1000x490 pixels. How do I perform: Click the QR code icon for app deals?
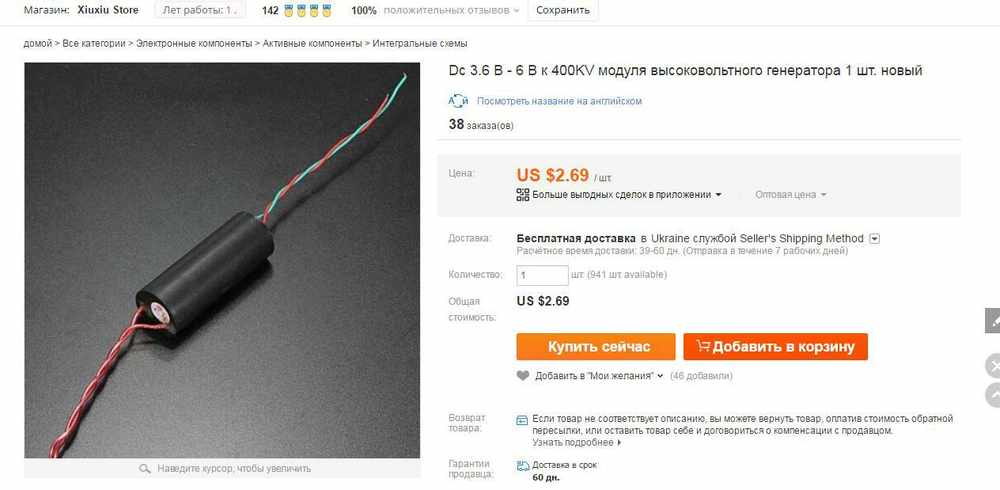pyautogui.click(x=523, y=195)
